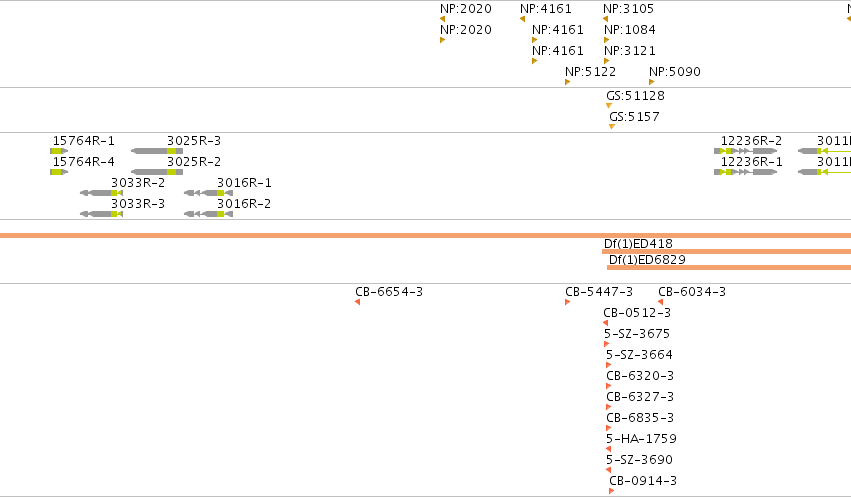The image size is (851, 497).
Task: Click the GS:5157 feature label
Action: click(634, 117)
